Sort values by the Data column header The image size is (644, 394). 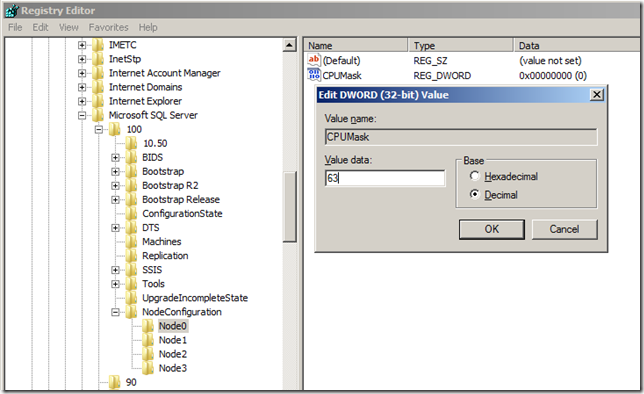coord(578,45)
